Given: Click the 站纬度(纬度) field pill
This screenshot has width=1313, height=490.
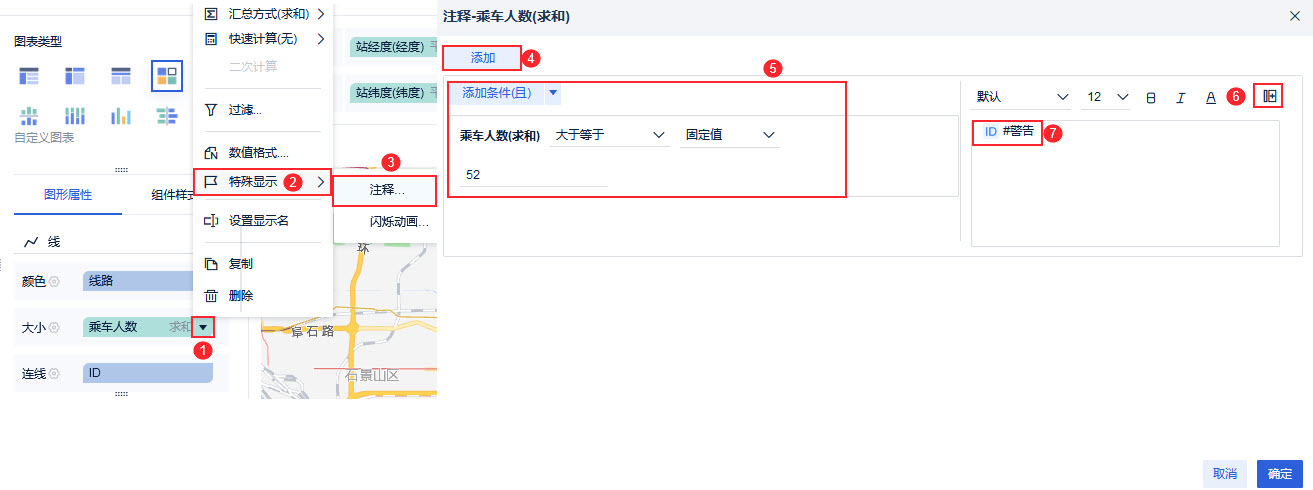Looking at the screenshot, I should [x=392, y=93].
